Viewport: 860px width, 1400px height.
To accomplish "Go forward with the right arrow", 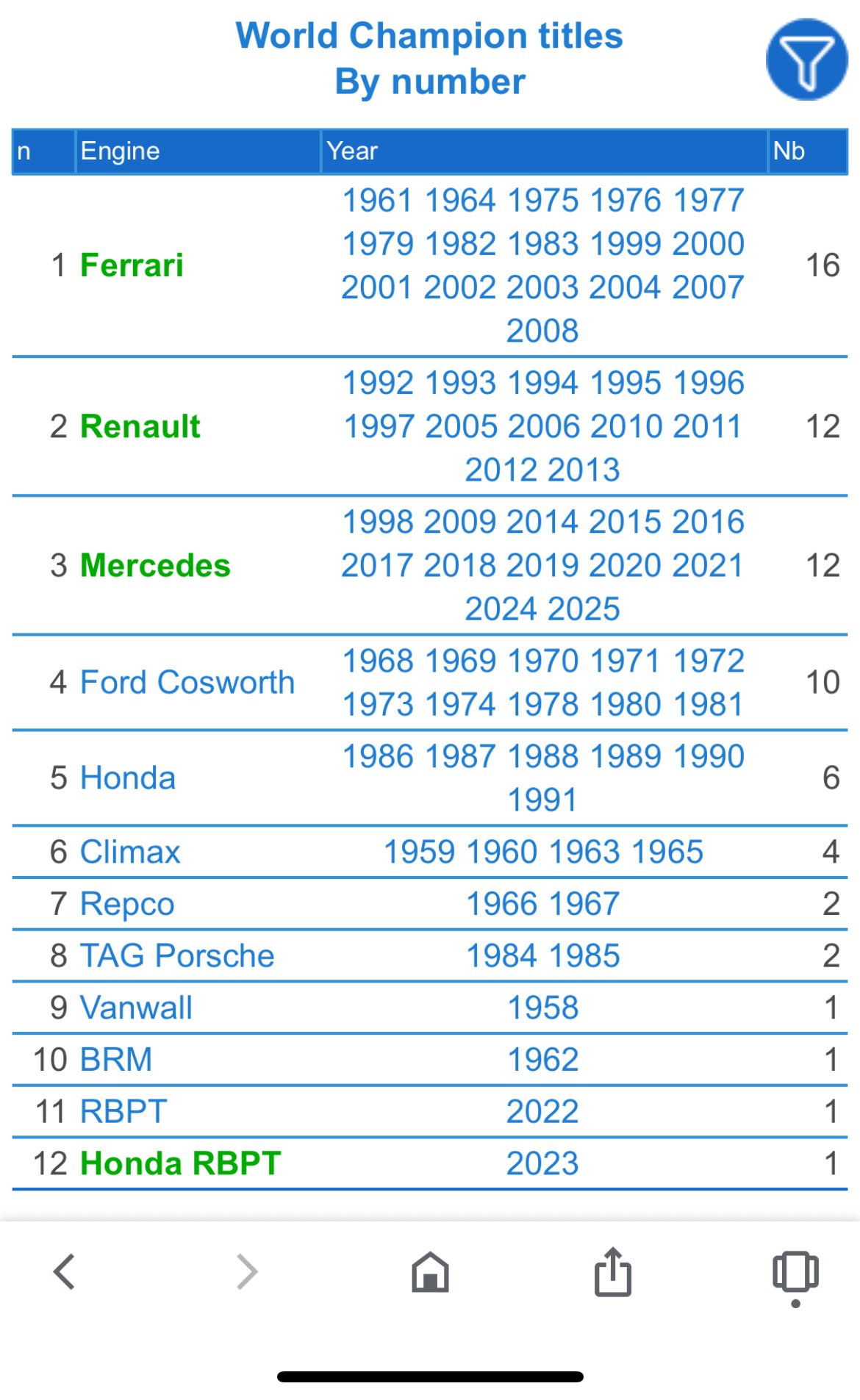I will click(247, 1271).
